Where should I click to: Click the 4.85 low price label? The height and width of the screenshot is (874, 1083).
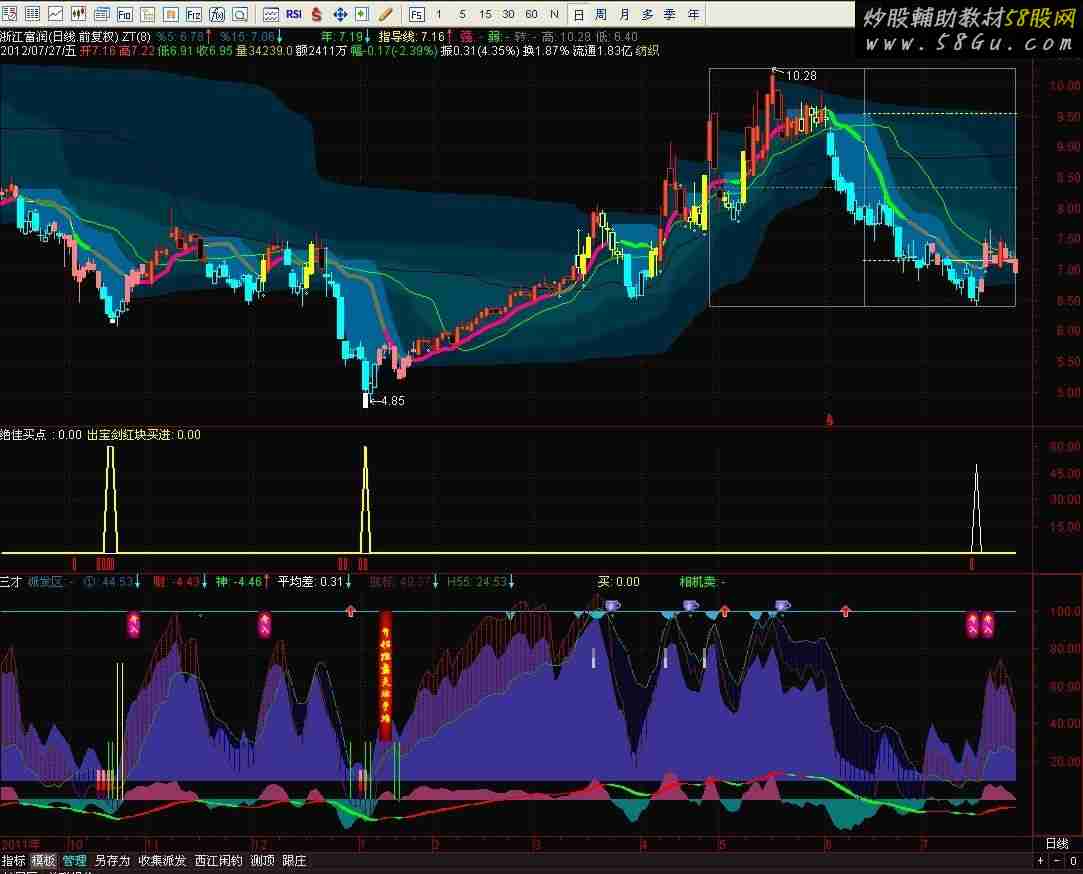tap(392, 400)
